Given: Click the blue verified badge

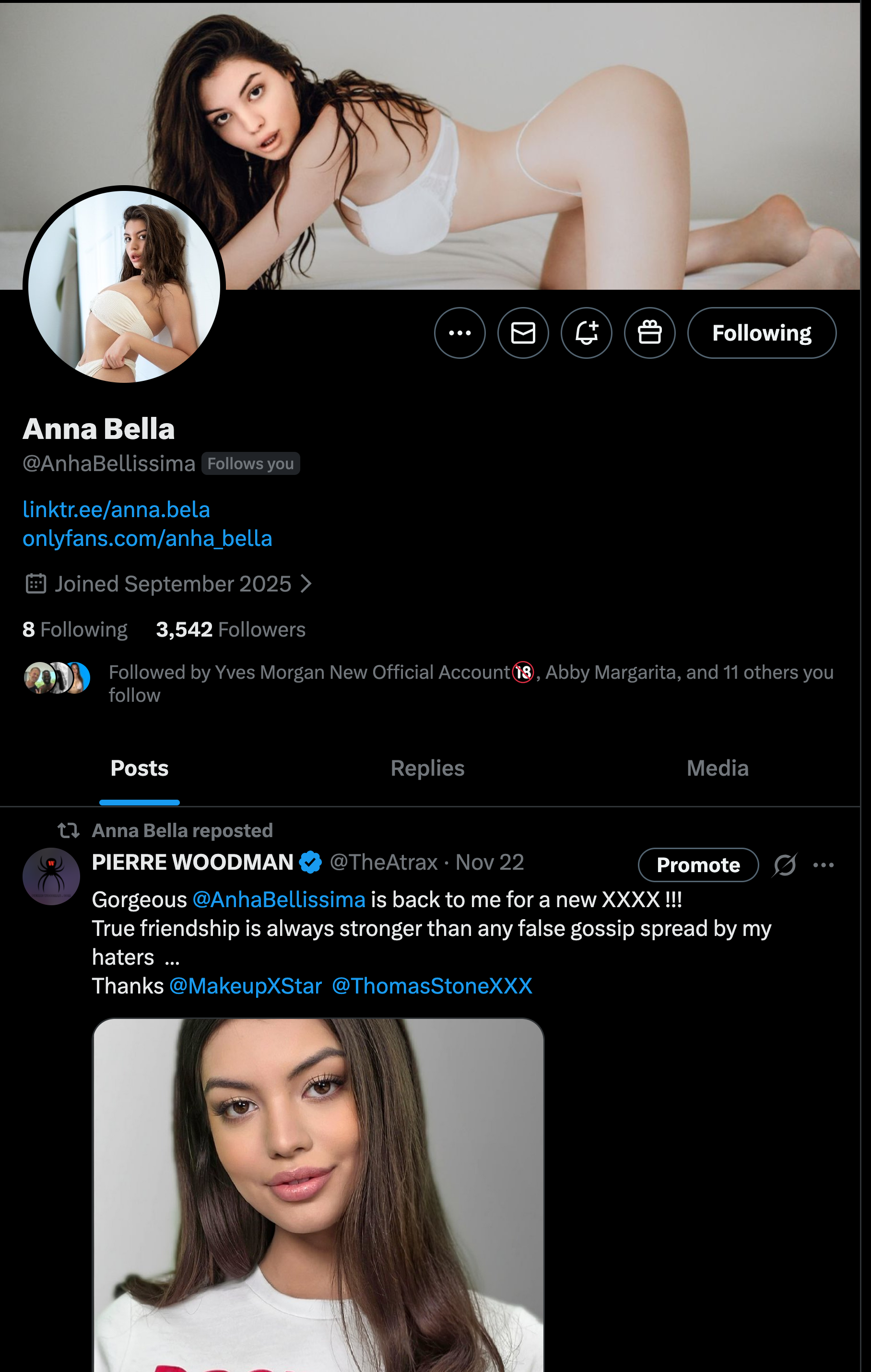Looking at the screenshot, I should [x=310, y=862].
